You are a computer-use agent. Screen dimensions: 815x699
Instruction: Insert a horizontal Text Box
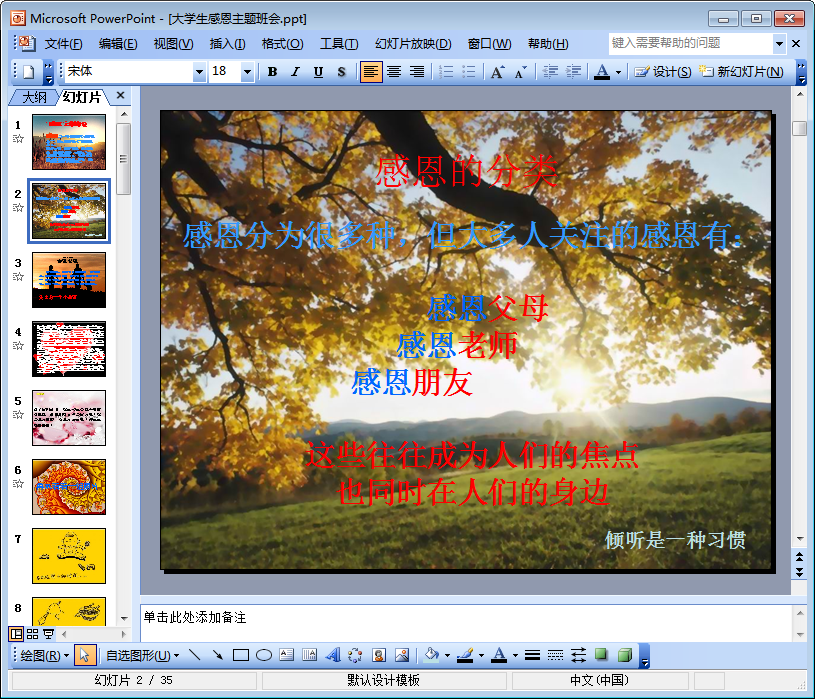click(x=286, y=655)
